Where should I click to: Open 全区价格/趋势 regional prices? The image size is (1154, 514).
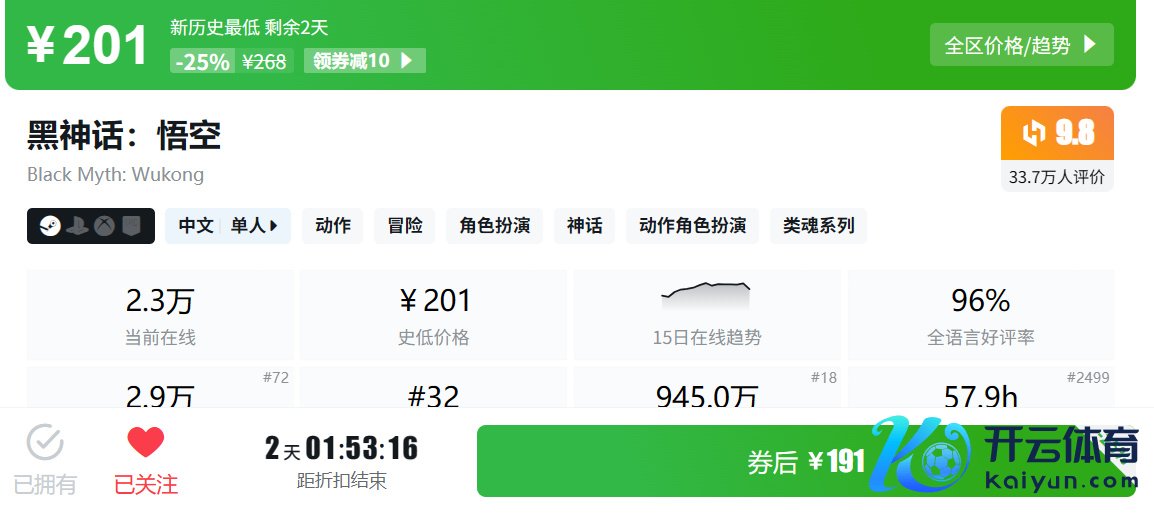[1021, 45]
